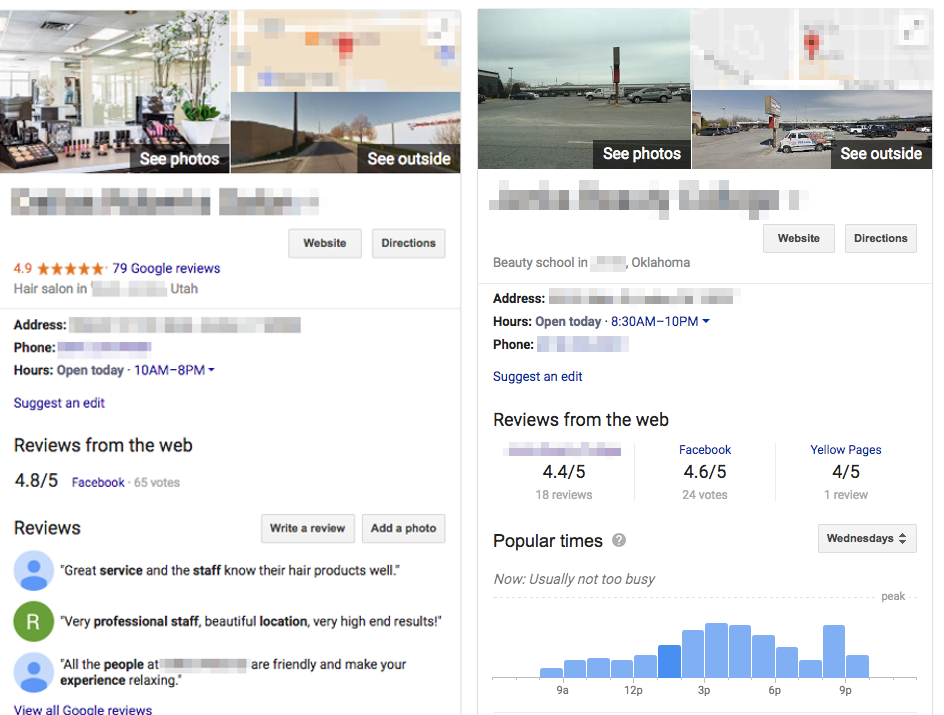Click the third reviewer's blue avatar icon
The height and width of the screenshot is (715, 944).
[34, 672]
